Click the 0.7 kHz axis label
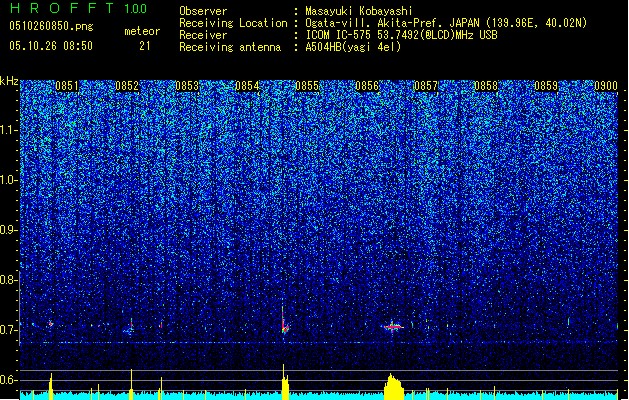Screen dimensions: 629x400 pyautogui.click(x=9, y=330)
